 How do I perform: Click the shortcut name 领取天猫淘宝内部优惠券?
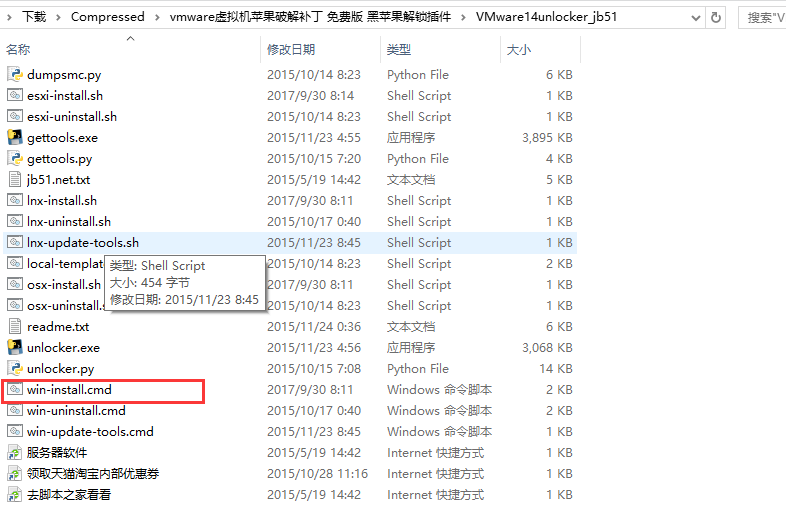pos(93,474)
